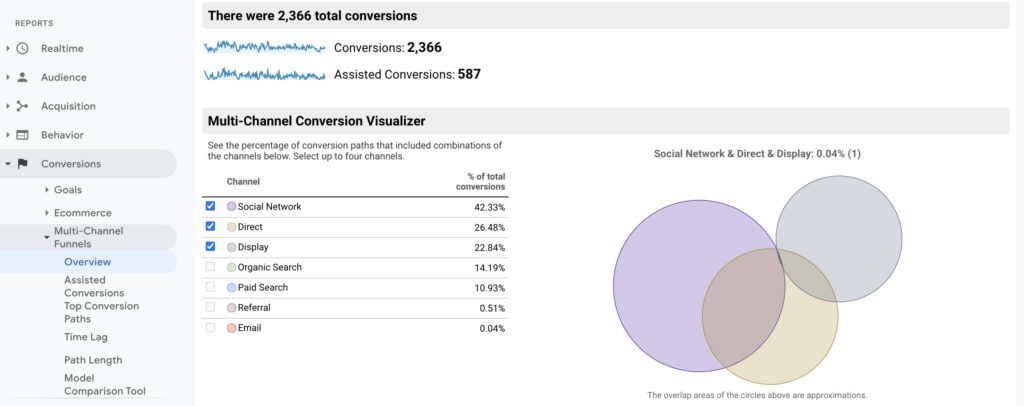The width and height of the screenshot is (1024, 406).
Task: Uncheck the Direct channel checkbox
Action: (210, 226)
